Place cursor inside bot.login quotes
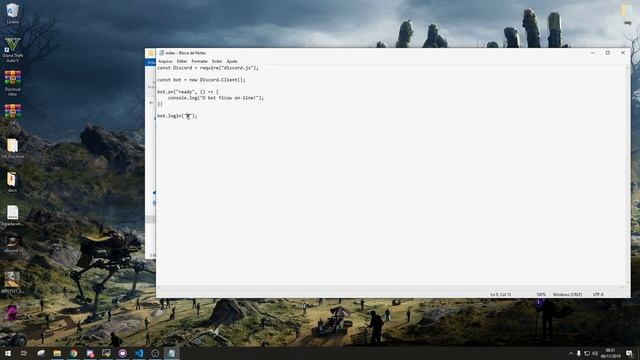The height and width of the screenshot is (360, 640). 189,116
